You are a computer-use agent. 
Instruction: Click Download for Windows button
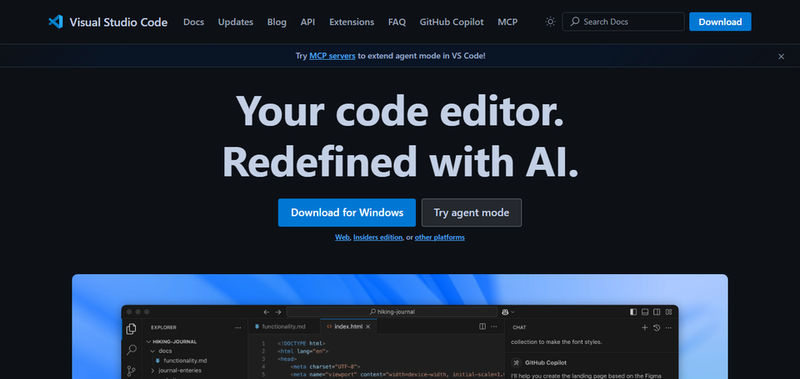pos(347,213)
